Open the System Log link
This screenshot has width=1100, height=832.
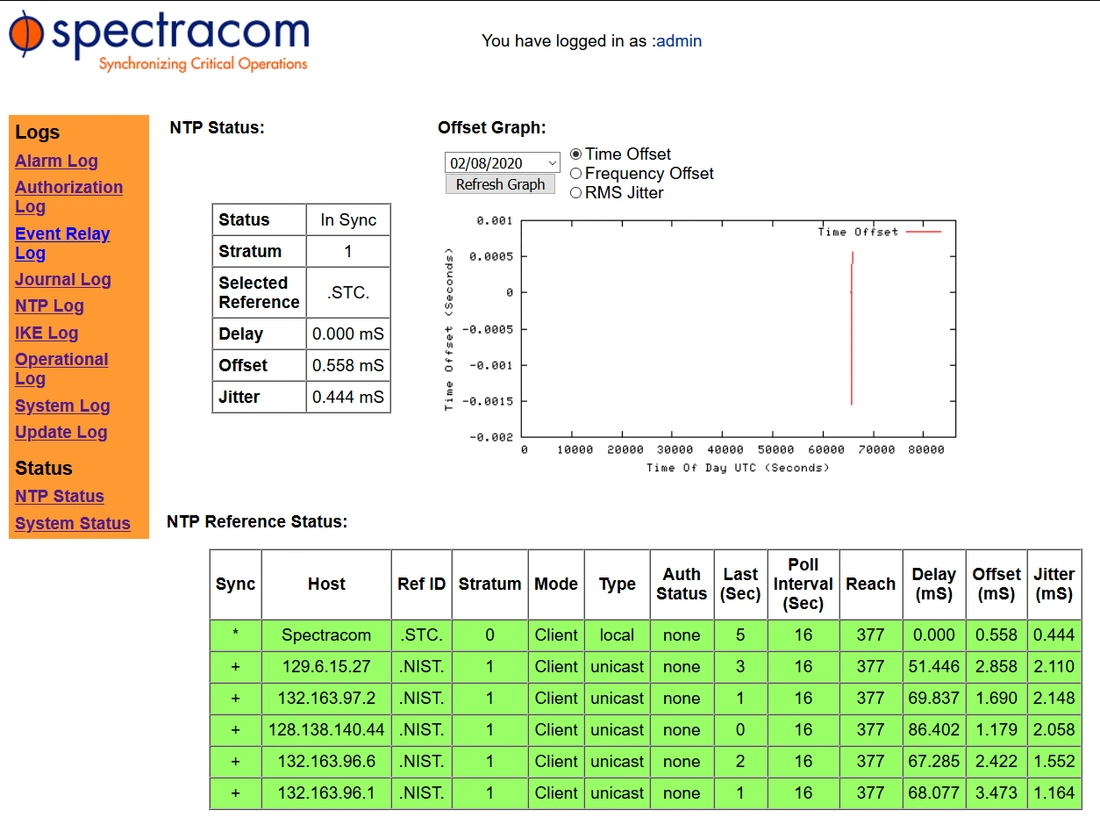(62, 406)
